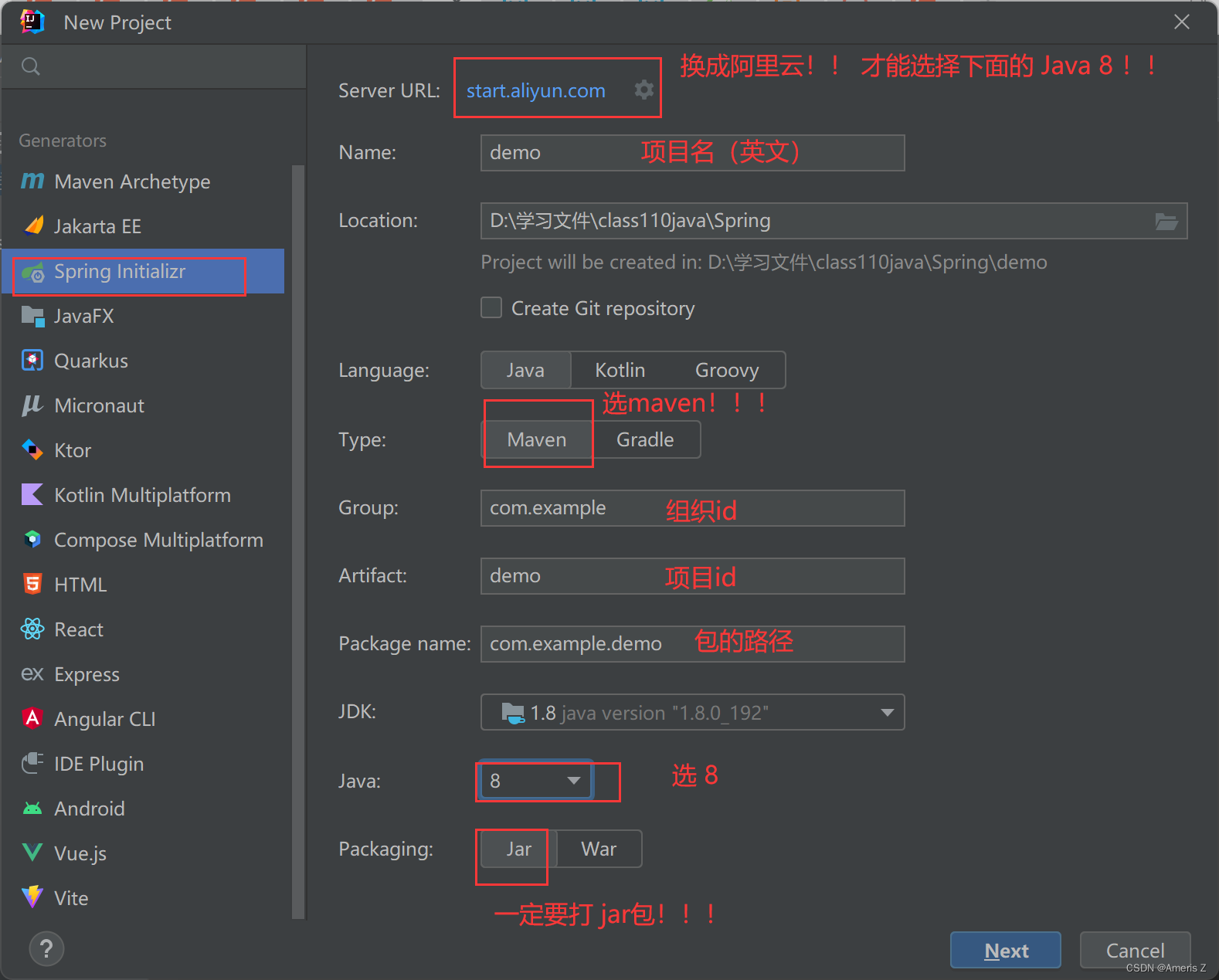The height and width of the screenshot is (980, 1219).
Task: Click the IntelliJ IDEA logo in title bar
Action: [x=32, y=22]
